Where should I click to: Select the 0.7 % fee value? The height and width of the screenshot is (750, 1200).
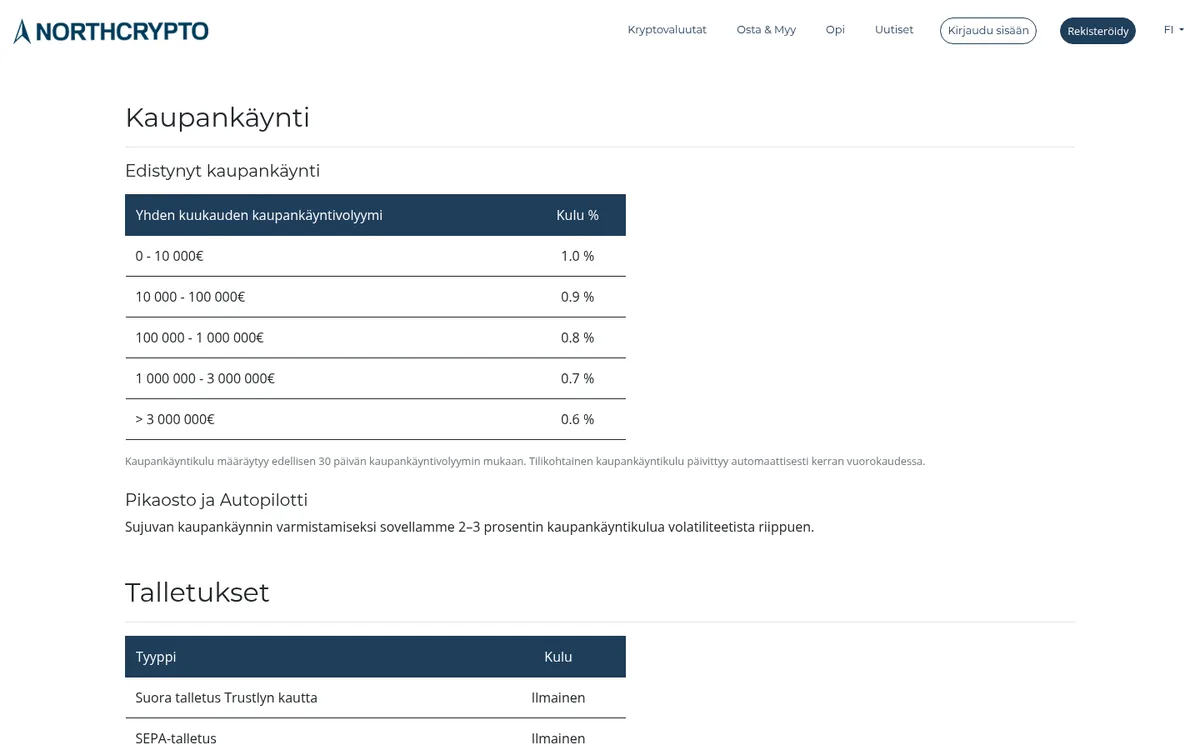tap(578, 379)
